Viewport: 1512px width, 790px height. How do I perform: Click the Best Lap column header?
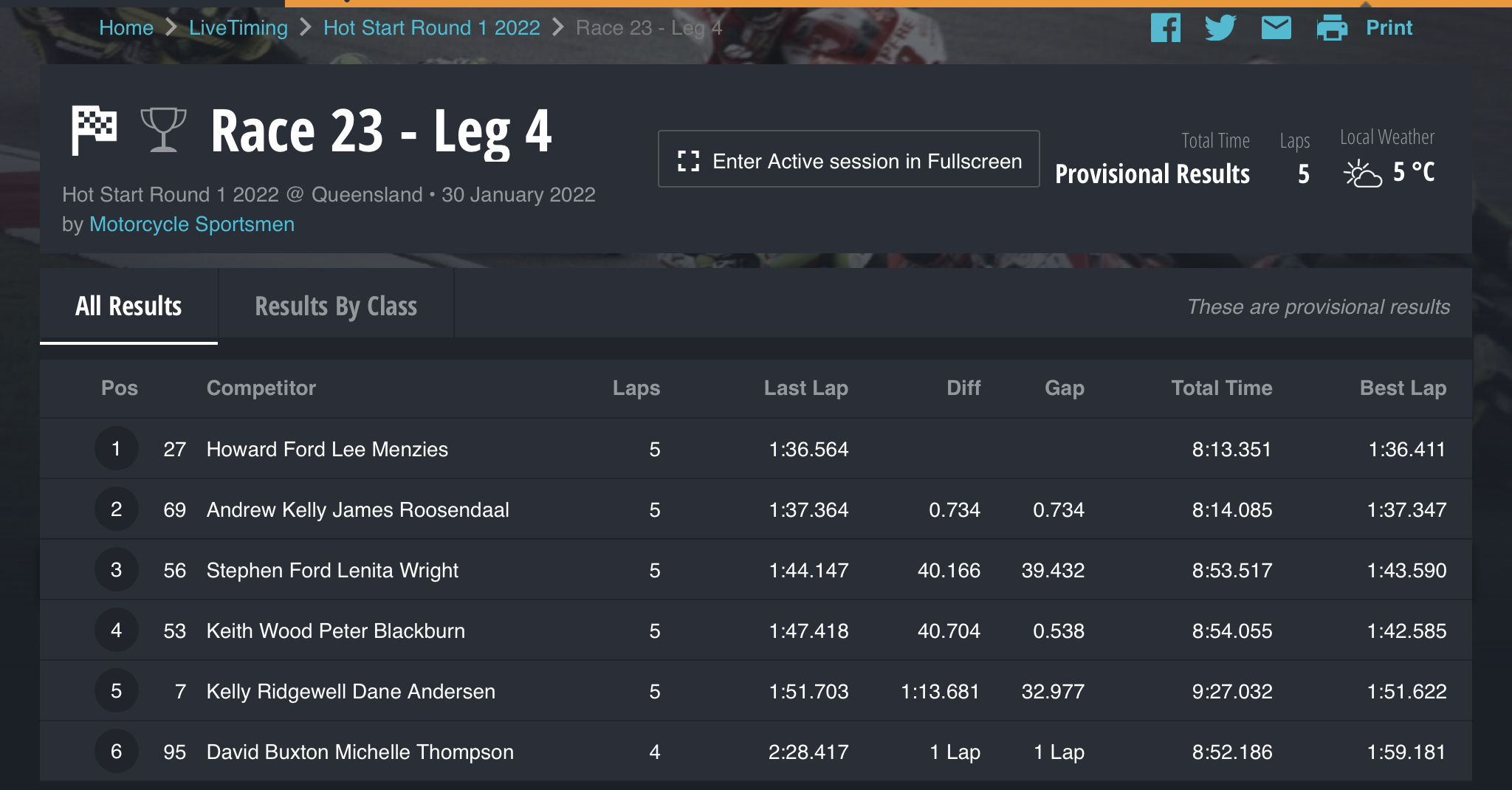[1403, 388]
